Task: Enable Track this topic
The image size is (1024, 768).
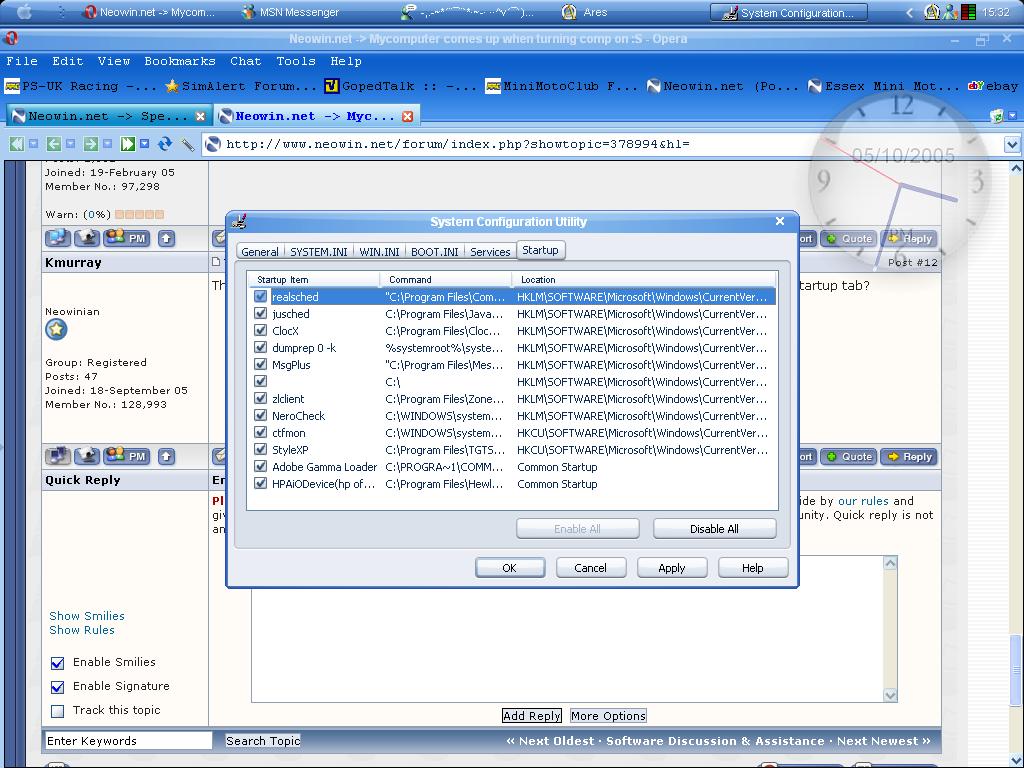Action: [57, 710]
